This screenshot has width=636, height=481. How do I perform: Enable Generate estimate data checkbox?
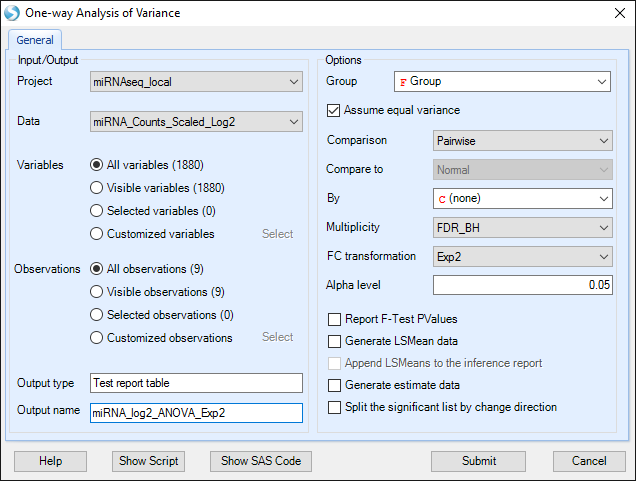tap(334, 385)
